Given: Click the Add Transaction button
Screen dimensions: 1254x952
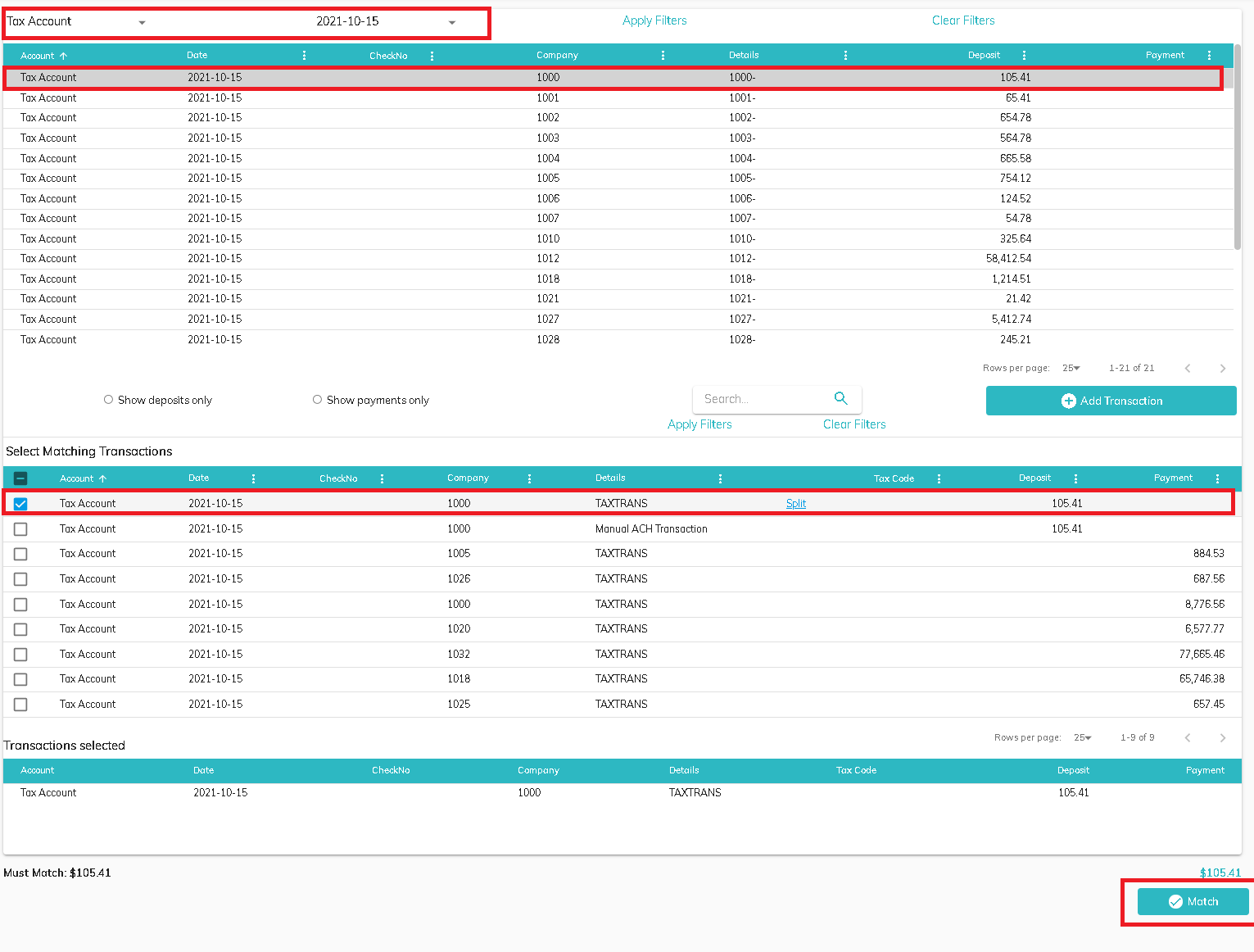Looking at the screenshot, I should [x=1111, y=401].
